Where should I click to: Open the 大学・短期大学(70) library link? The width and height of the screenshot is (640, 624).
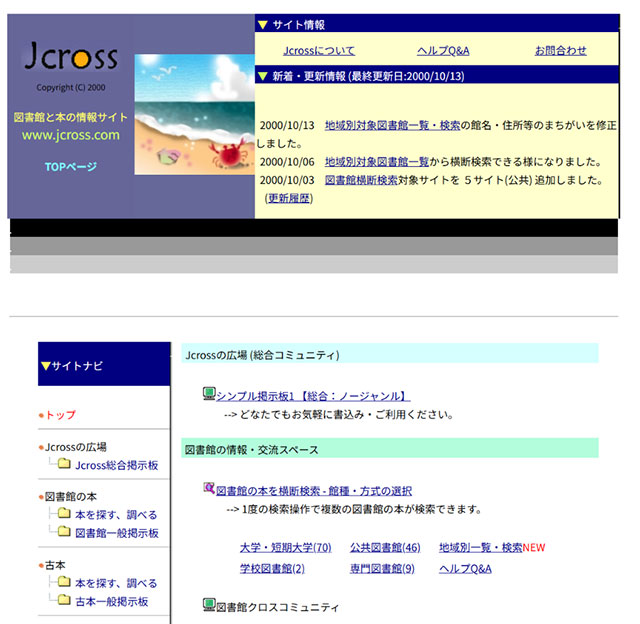pyautogui.click(x=285, y=548)
